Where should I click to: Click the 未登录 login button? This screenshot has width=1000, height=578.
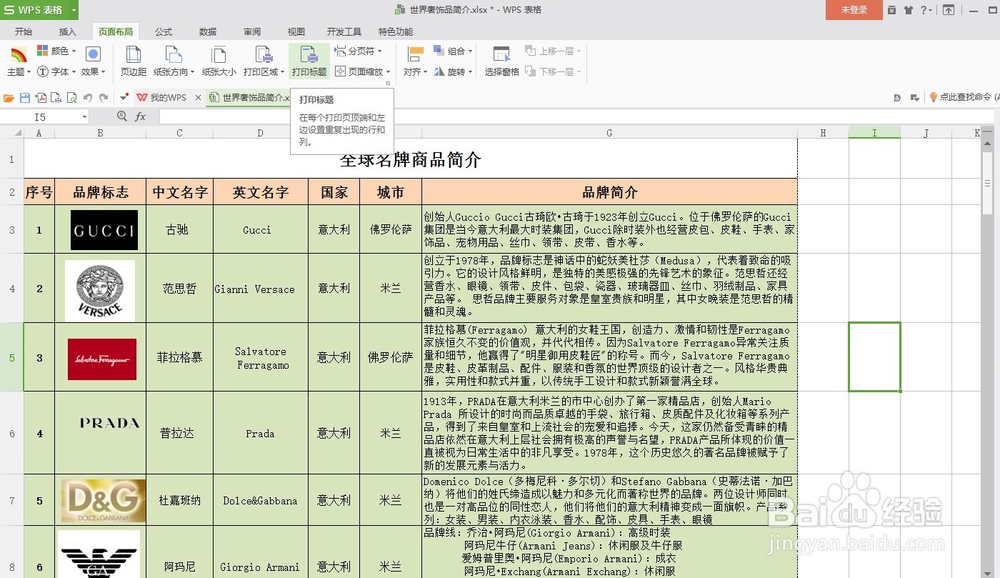pyautogui.click(x=854, y=10)
